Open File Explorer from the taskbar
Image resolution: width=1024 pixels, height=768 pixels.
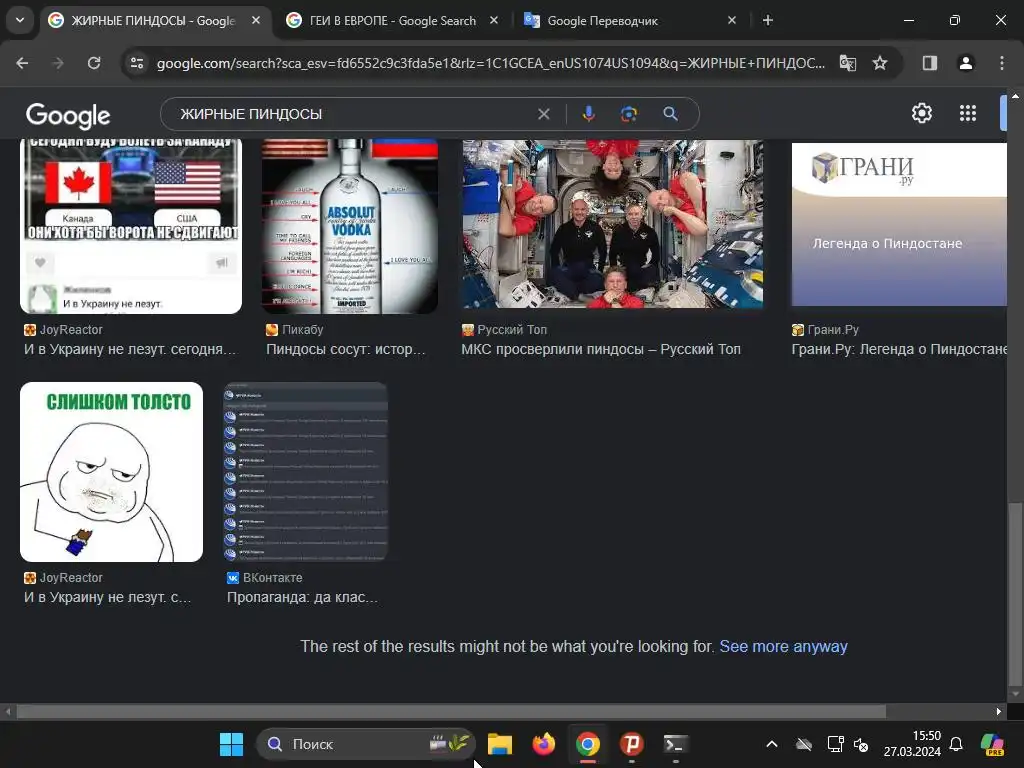[x=500, y=744]
